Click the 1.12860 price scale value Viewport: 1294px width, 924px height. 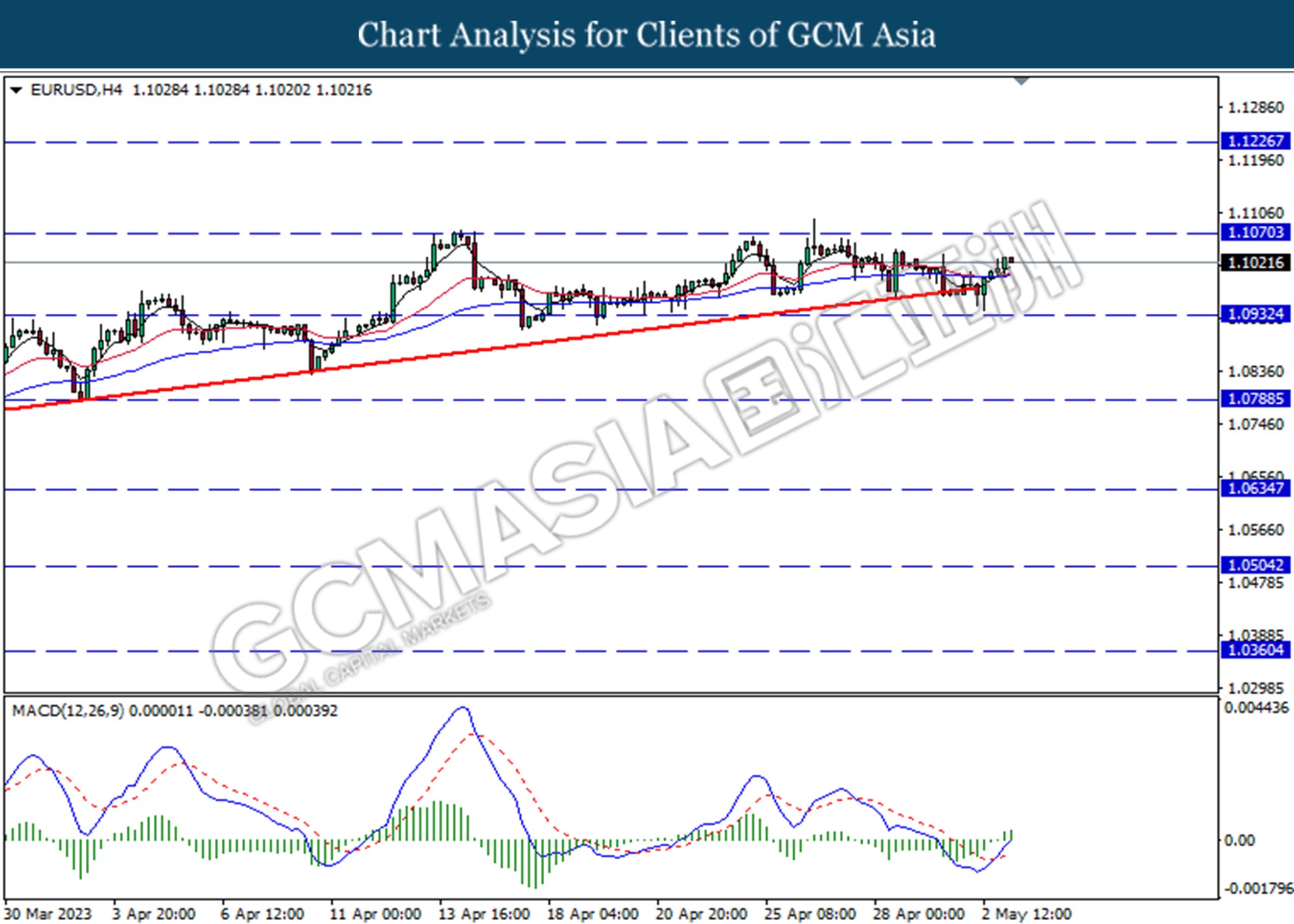(1256, 107)
